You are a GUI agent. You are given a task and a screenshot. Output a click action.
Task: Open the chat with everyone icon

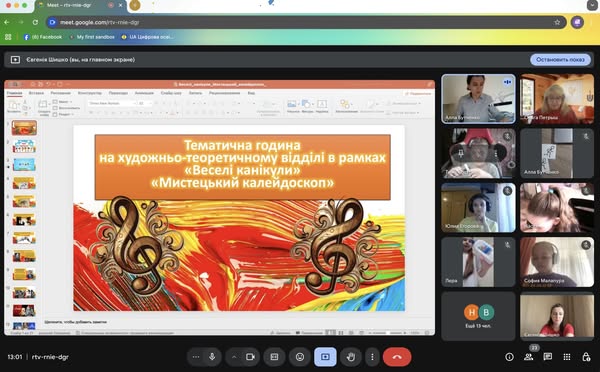tap(548, 357)
